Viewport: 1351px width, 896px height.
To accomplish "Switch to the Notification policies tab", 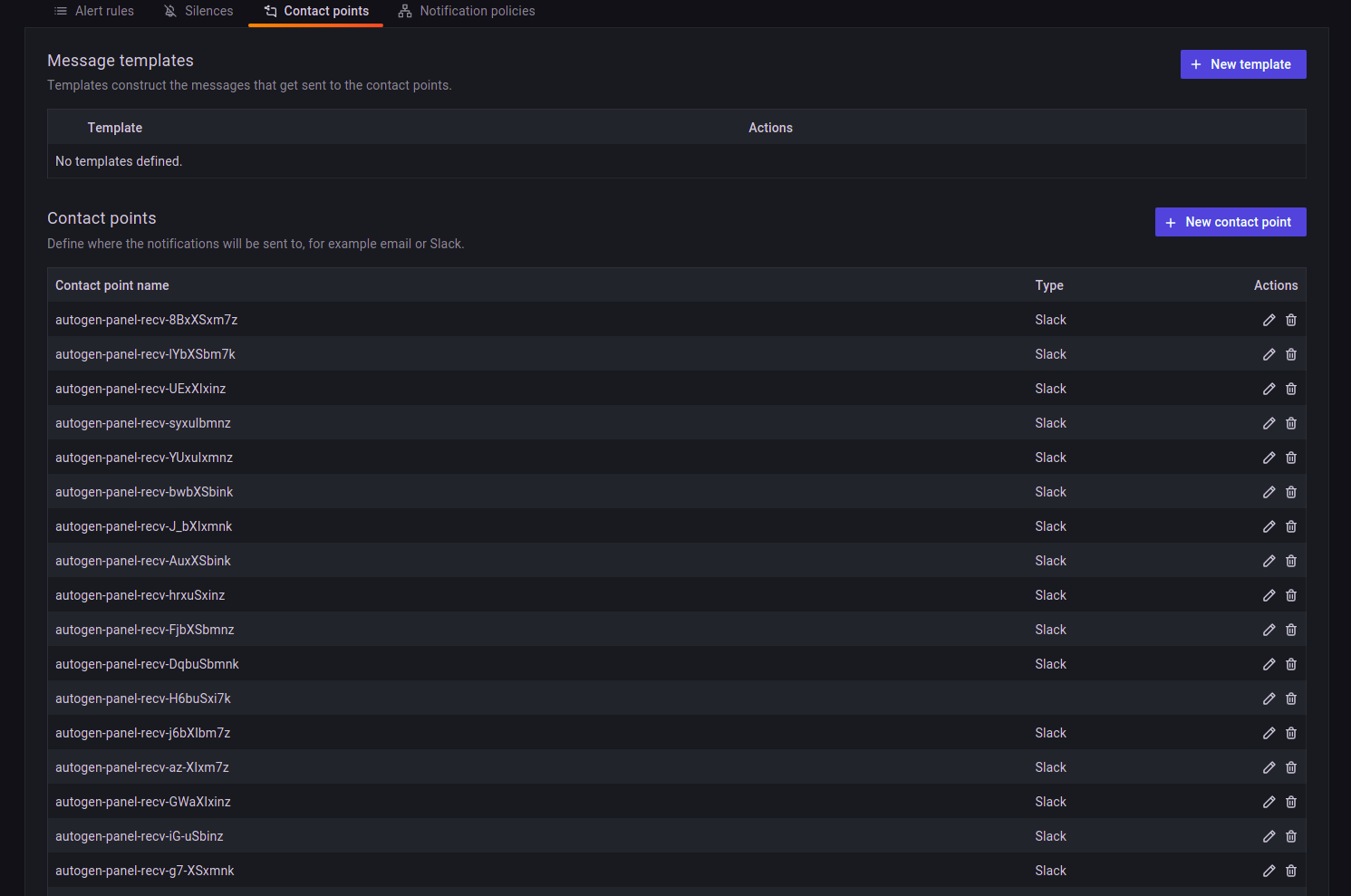I will 467,11.
